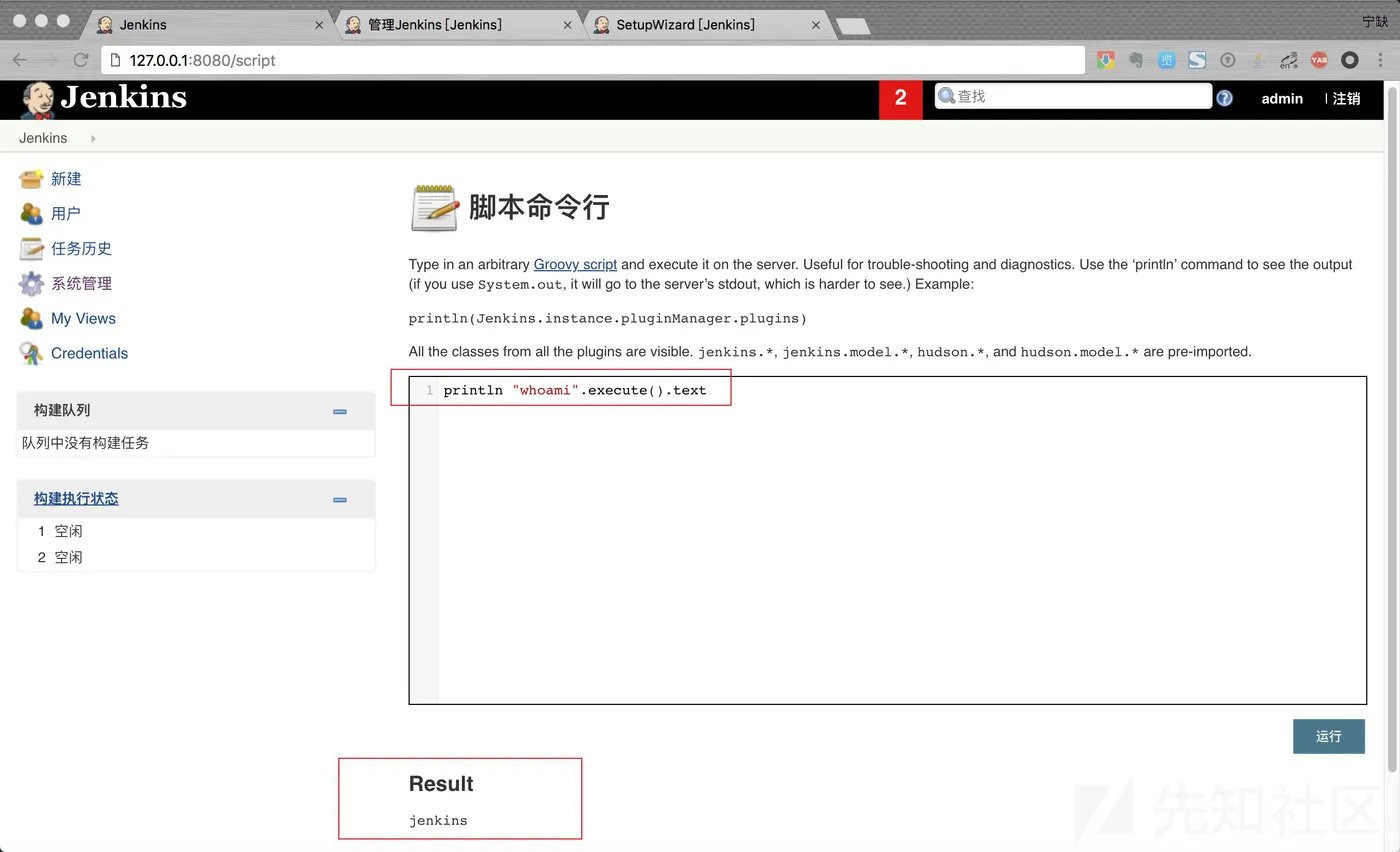Click the script console notepad icon
The height and width of the screenshot is (852, 1400).
[x=434, y=208]
